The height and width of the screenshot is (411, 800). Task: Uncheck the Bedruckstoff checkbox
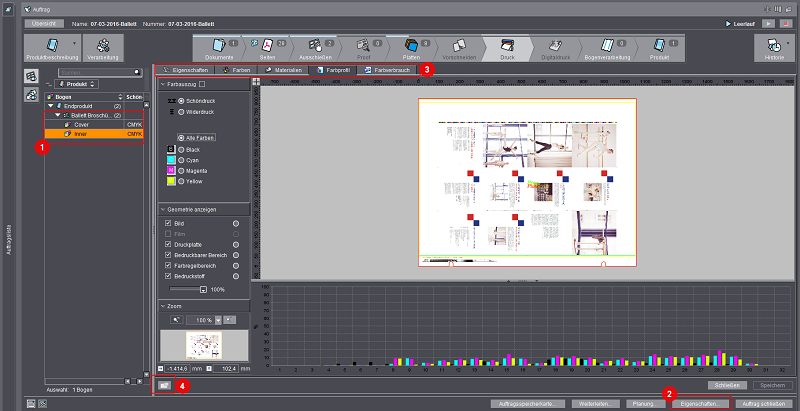pos(166,278)
